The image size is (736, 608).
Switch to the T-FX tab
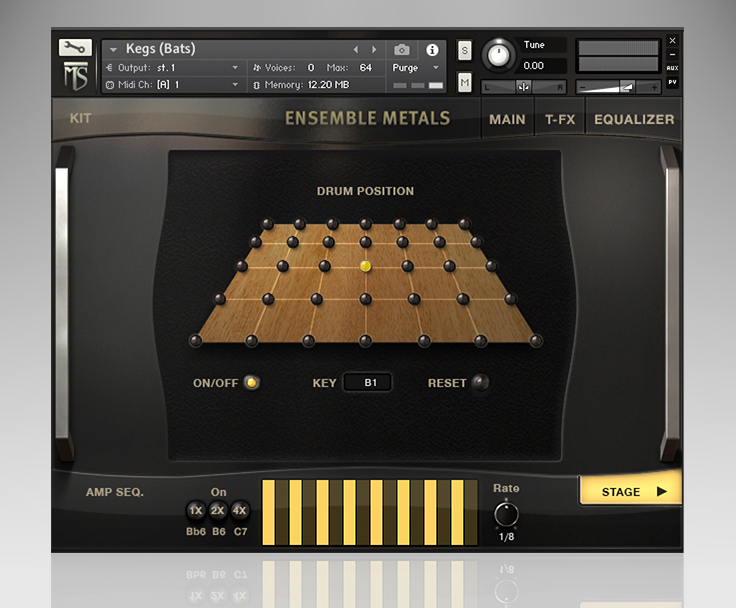coord(560,120)
